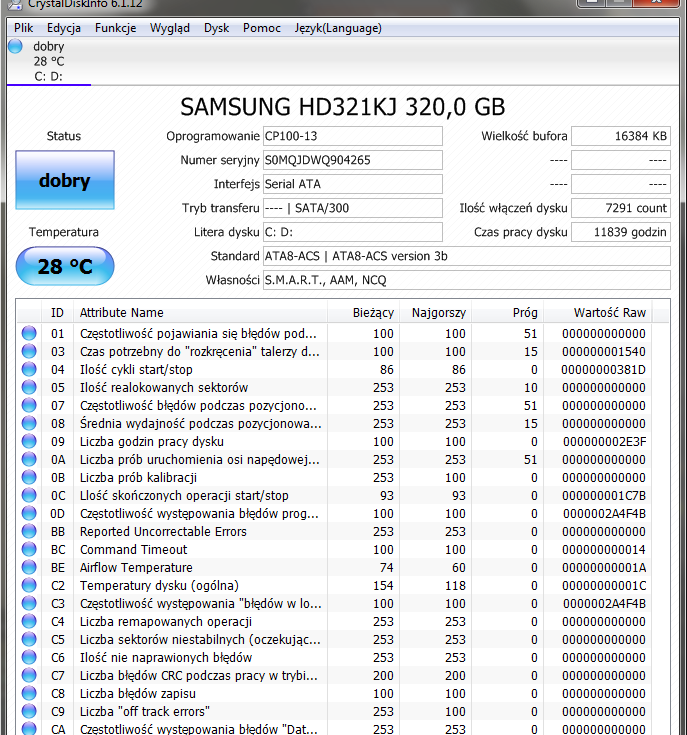687x735 pixels.
Task: Click the power-on hours 11839 godzin
Action: 621,232
